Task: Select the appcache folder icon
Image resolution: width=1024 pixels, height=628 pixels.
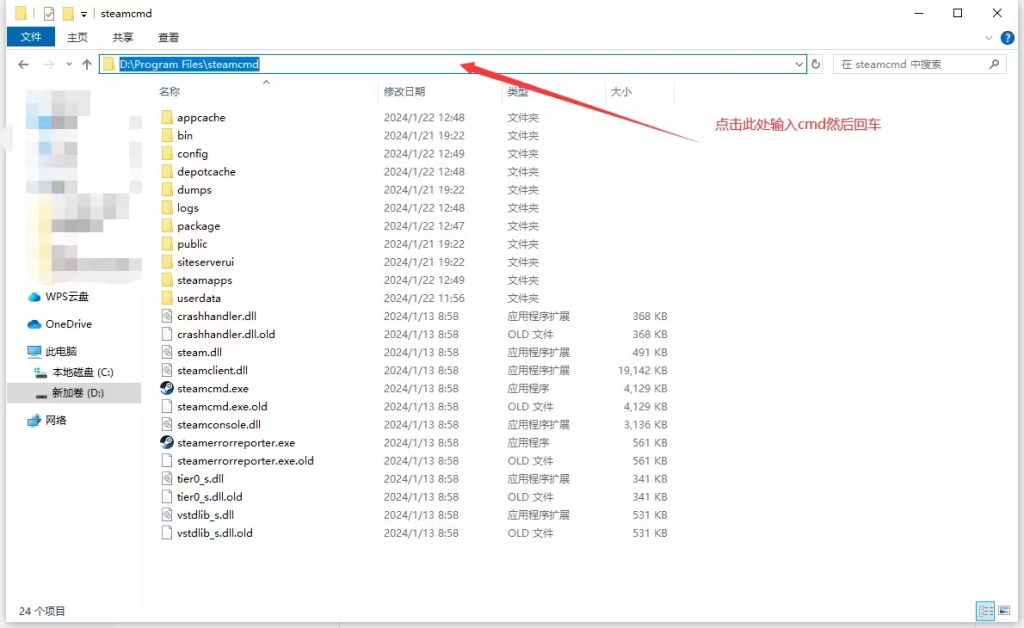Action: [167, 118]
